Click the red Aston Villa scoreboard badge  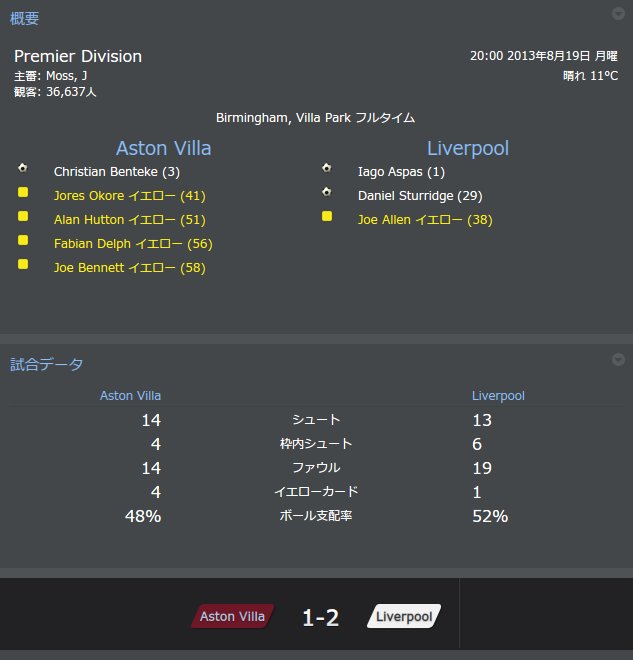point(232,616)
